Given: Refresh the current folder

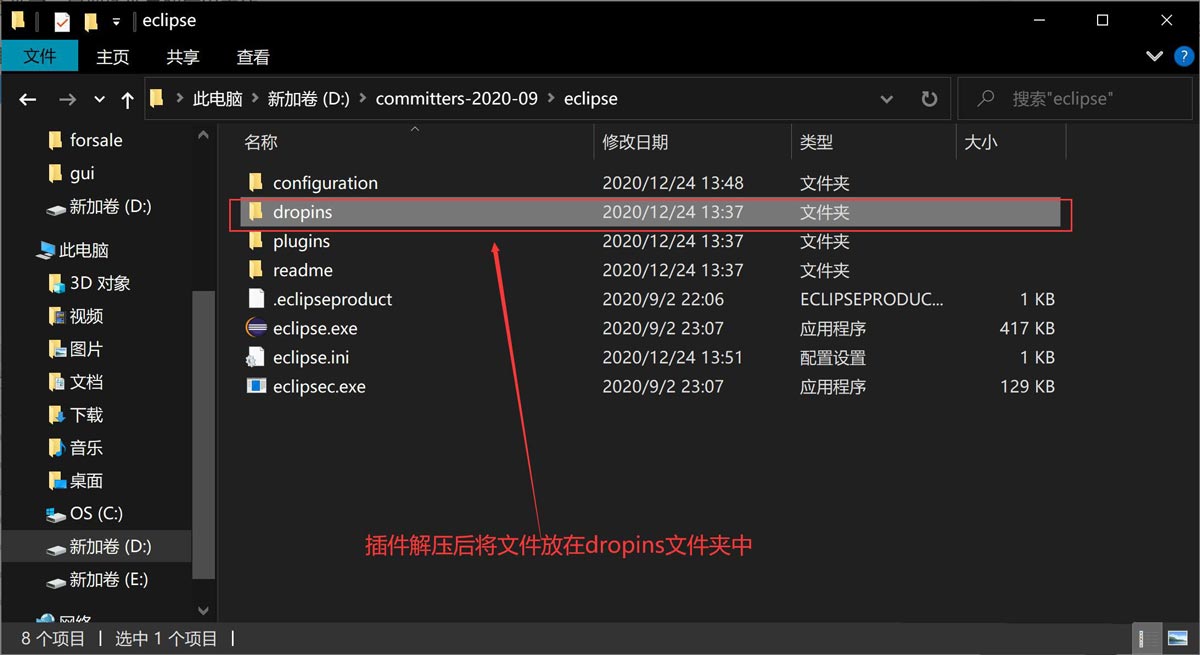Looking at the screenshot, I should (x=929, y=99).
